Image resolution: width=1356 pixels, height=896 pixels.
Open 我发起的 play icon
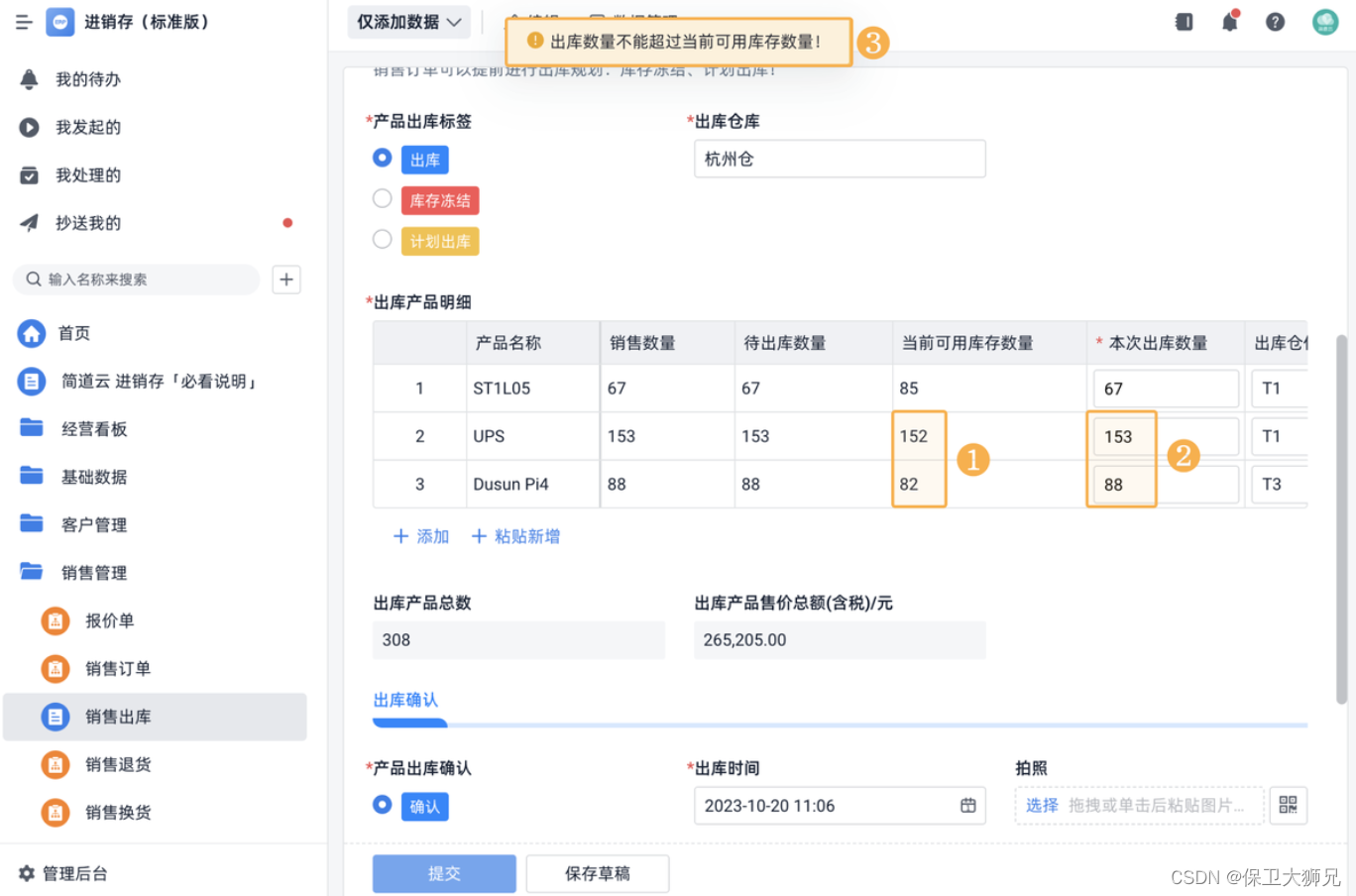(30, 127)
